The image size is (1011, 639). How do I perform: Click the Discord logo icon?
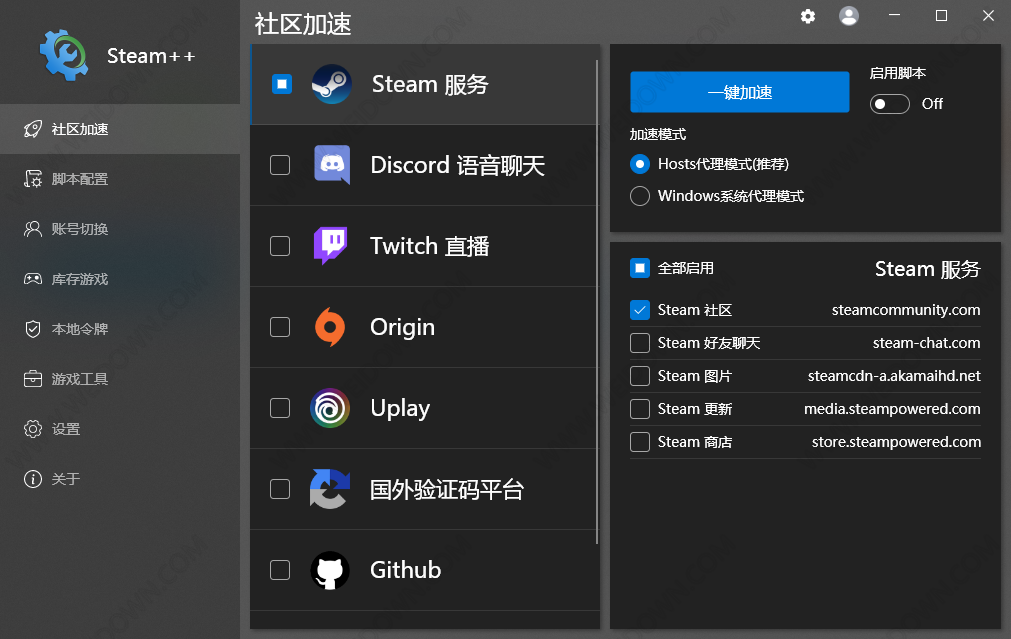pyautogui.click(x=331, y=165)
